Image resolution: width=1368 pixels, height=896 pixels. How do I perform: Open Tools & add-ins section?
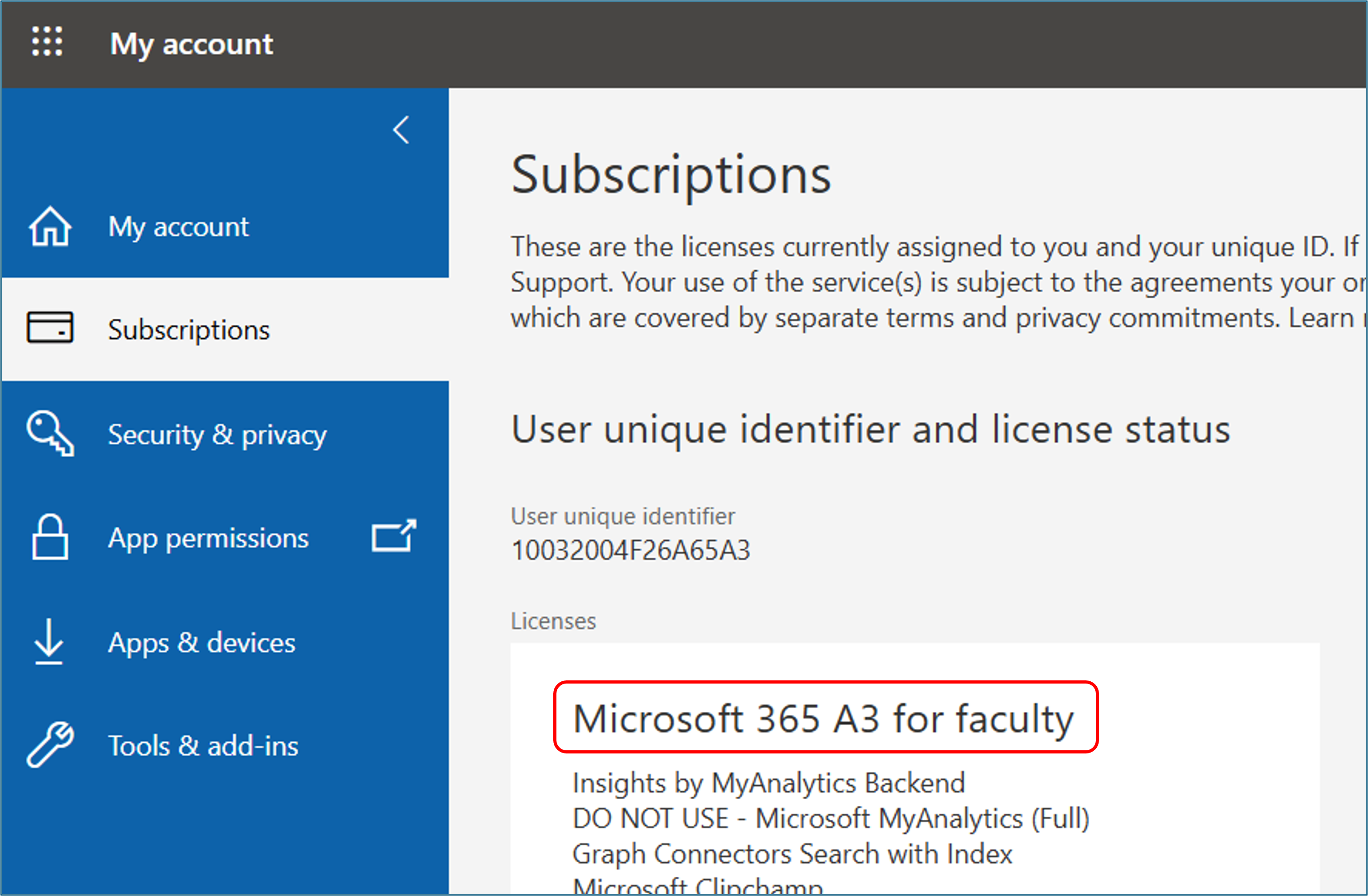203,745
